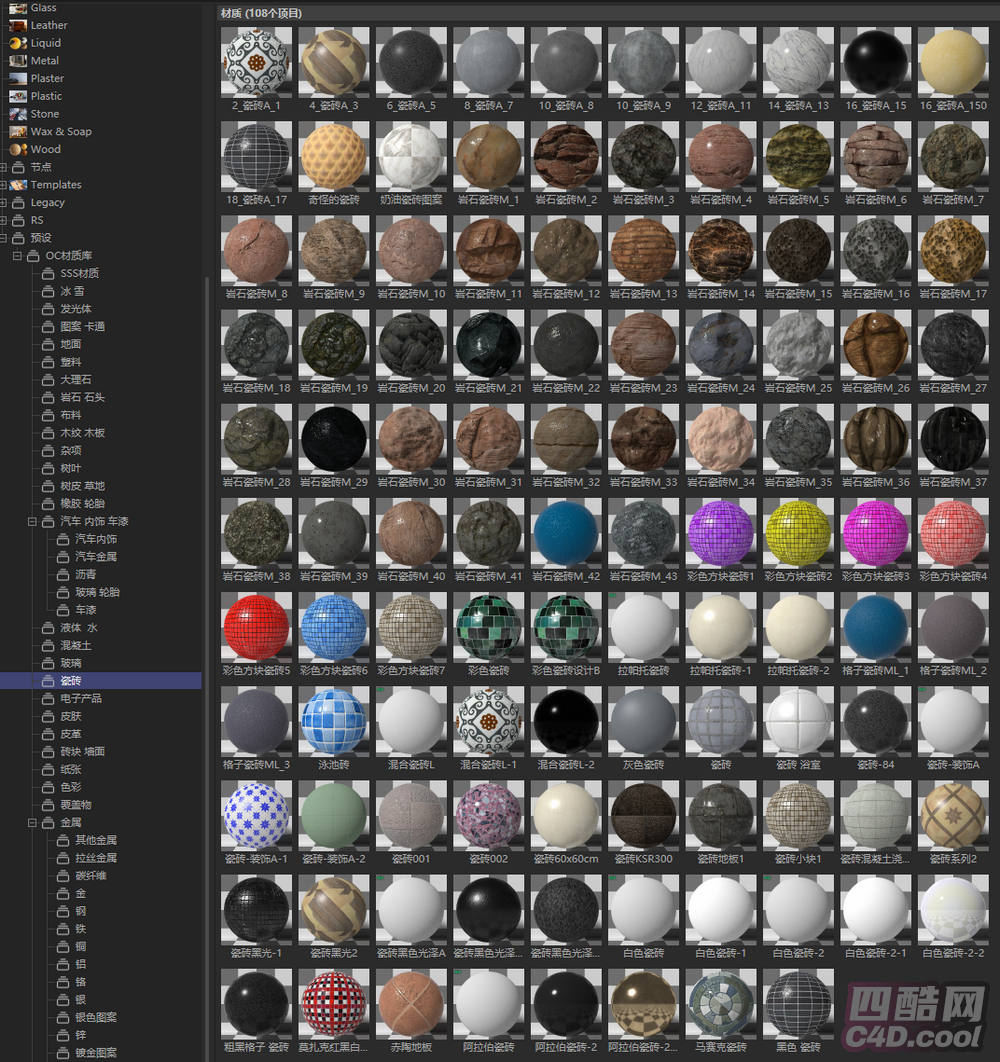
Task: Pick the red 彩色方块瓷砖5 material
Action: [x=257, y=627]
